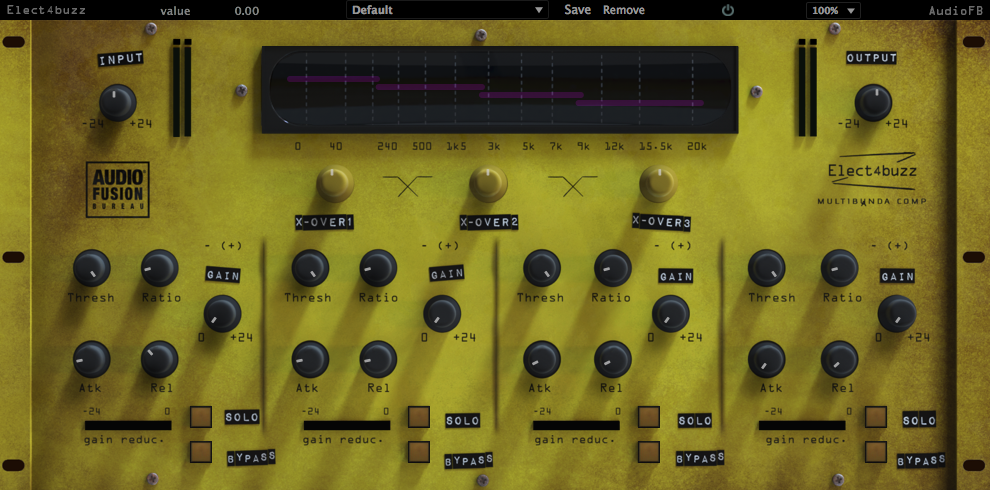
Task: Click the INPUT gain knob
Action: click(117, 102)
